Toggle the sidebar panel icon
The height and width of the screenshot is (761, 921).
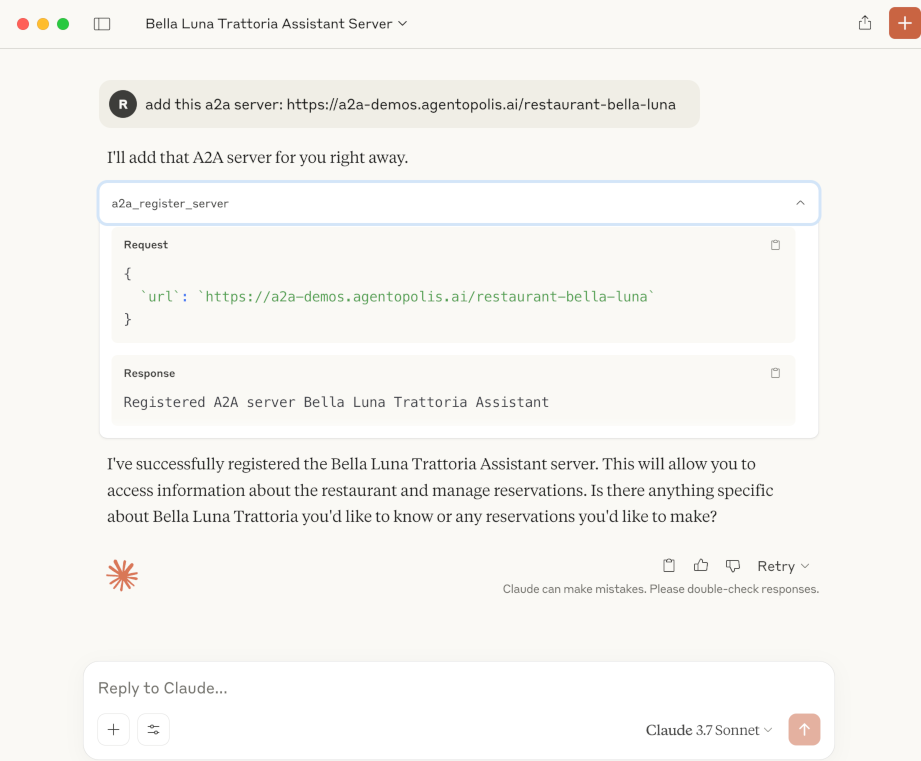click(102, 24)
